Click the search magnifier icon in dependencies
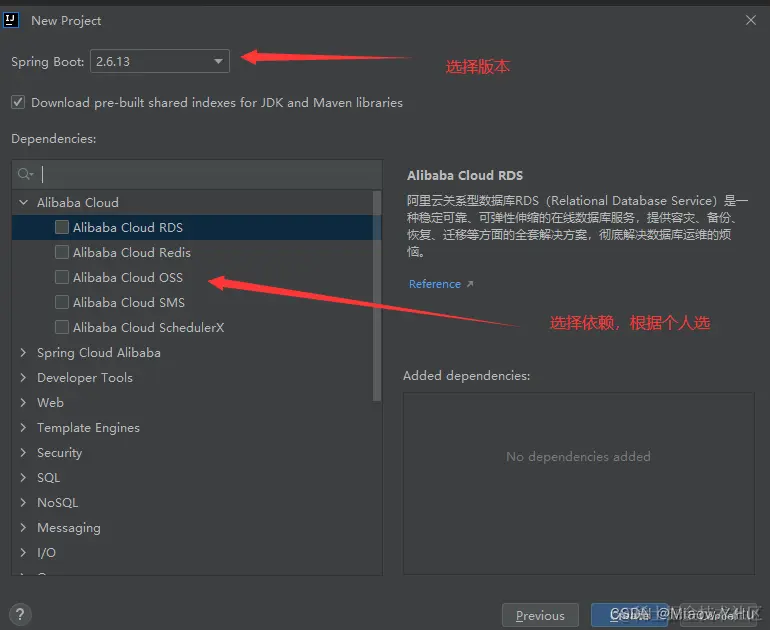 26,174
